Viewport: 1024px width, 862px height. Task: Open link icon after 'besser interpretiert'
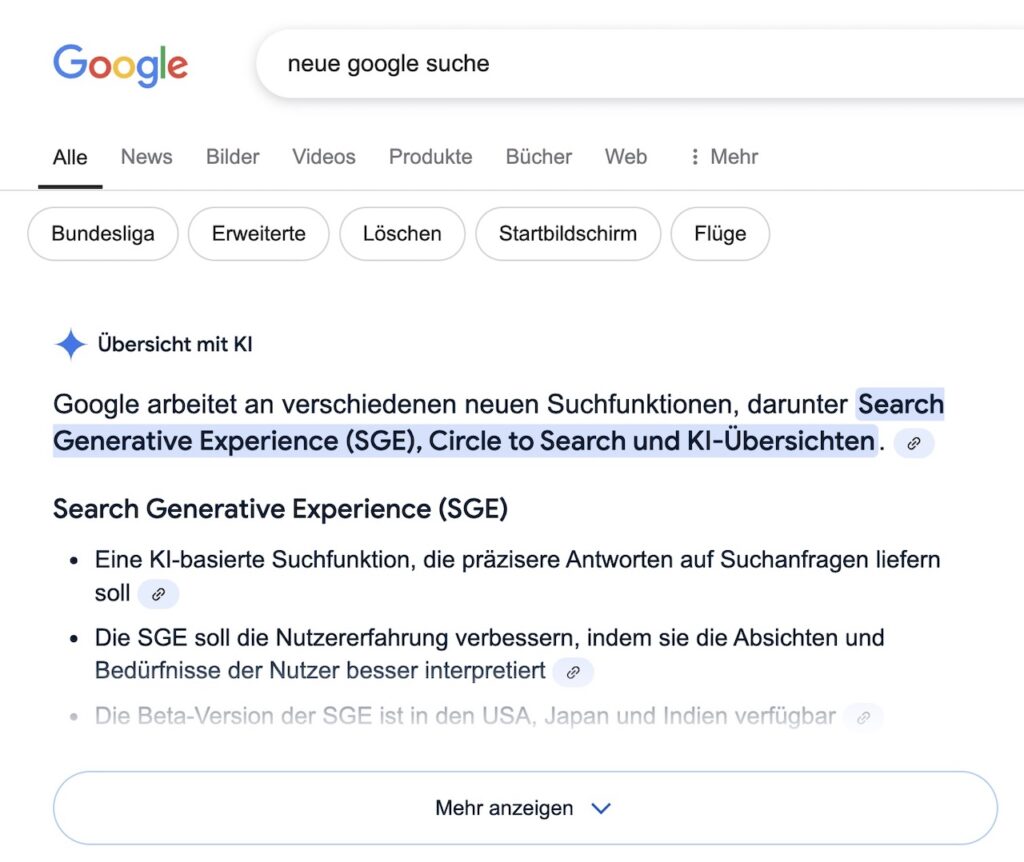[x=573, y=672]
